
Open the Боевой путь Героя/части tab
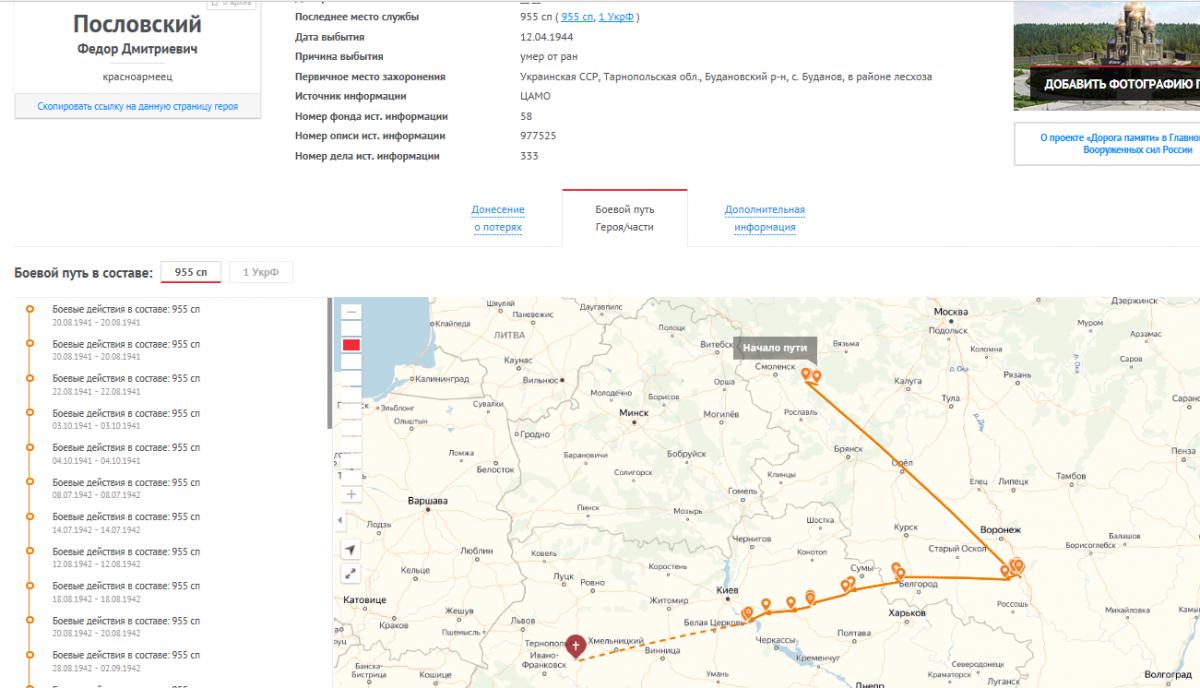tap(625, 218)
